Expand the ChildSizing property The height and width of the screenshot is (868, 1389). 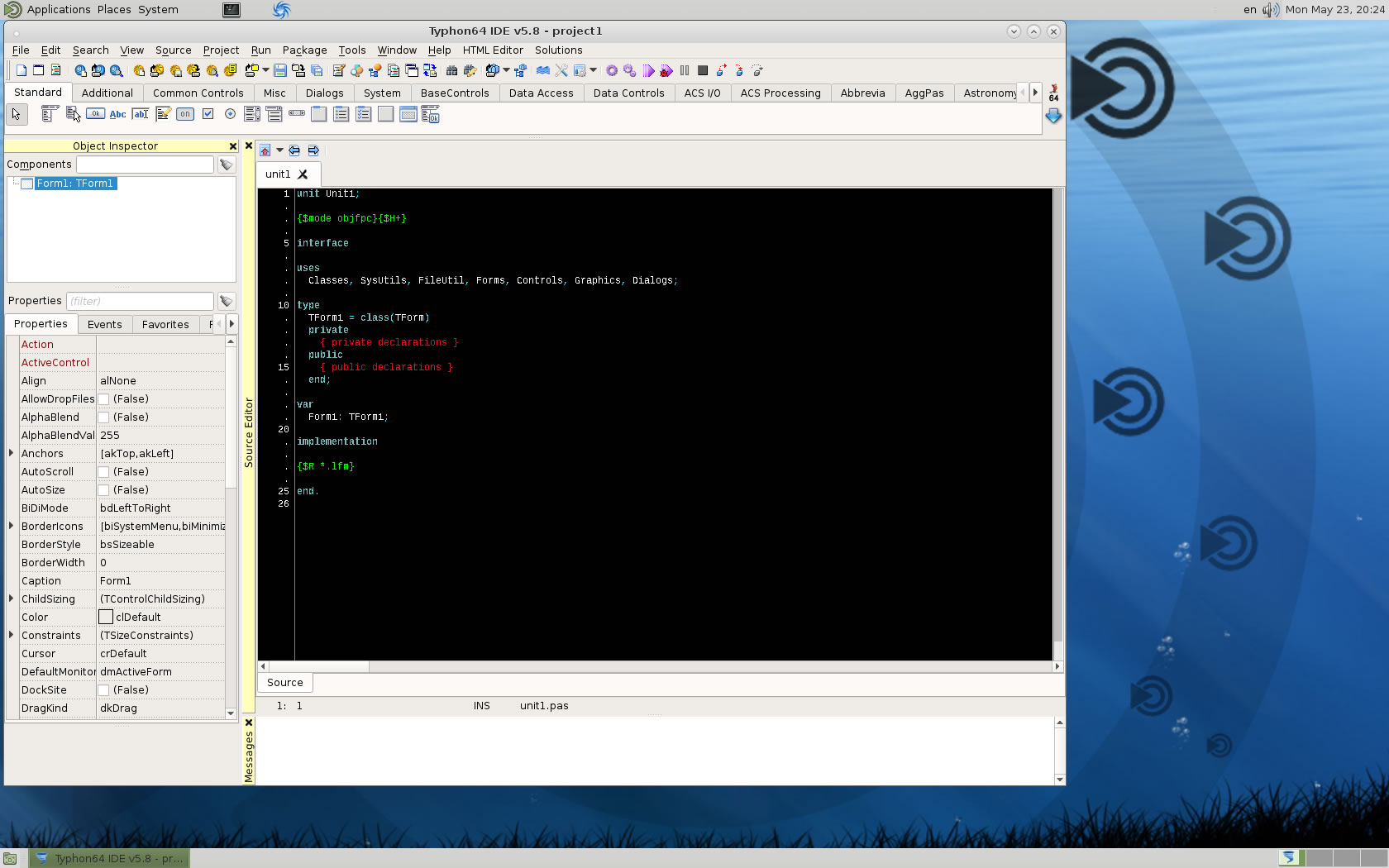point(12,599)
